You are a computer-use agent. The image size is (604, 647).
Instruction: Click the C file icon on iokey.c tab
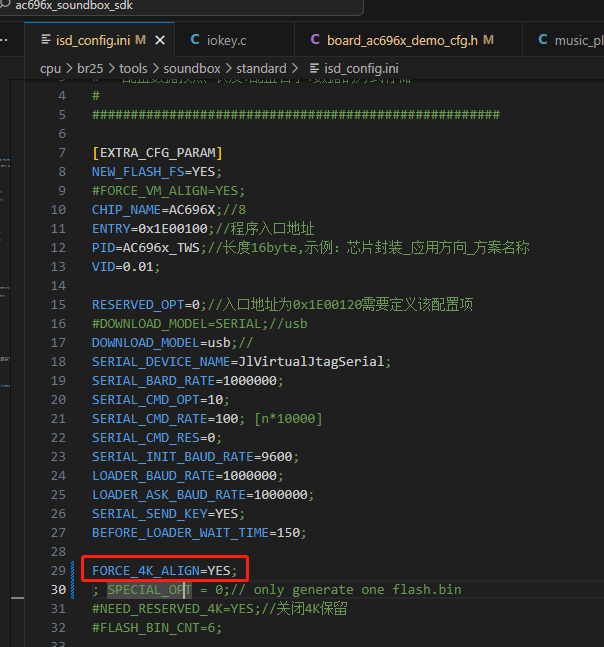click(195, 40)
